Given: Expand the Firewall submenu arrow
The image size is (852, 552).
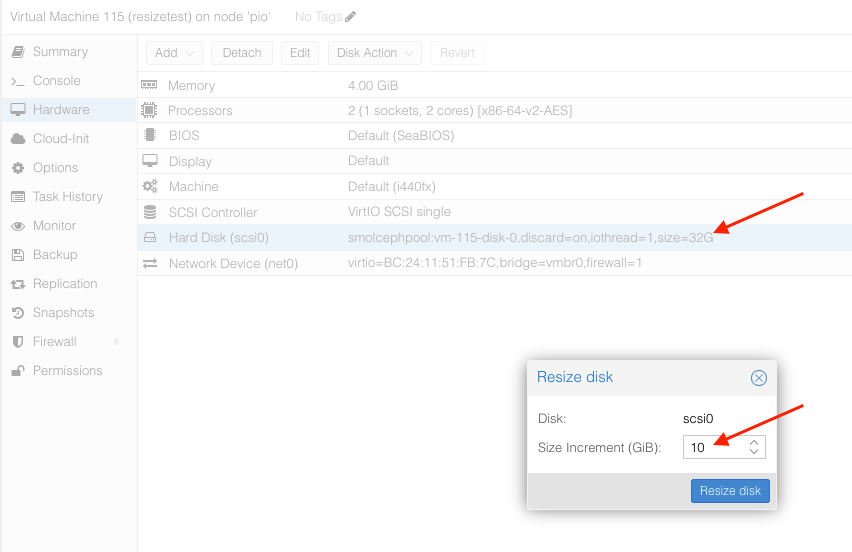Looking at the screenshot, I should [117, 342].
